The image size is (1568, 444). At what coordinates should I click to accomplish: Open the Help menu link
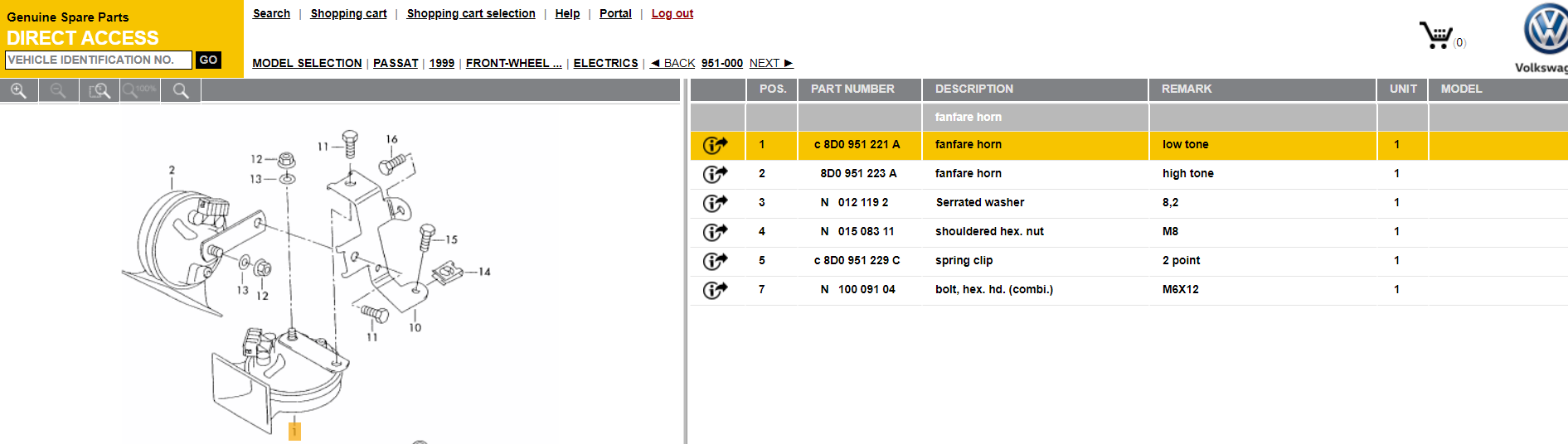pyautogui.click(x=567, y=13)
